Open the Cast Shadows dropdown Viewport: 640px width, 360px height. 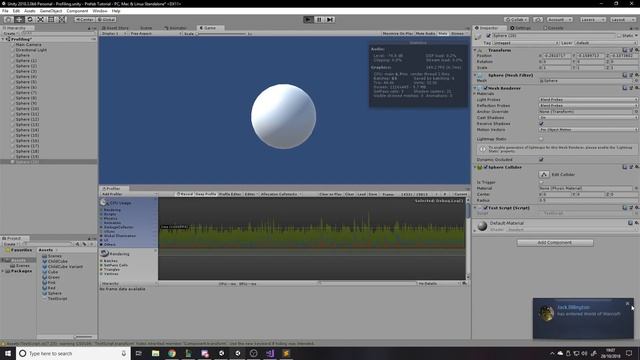point(588,118)
